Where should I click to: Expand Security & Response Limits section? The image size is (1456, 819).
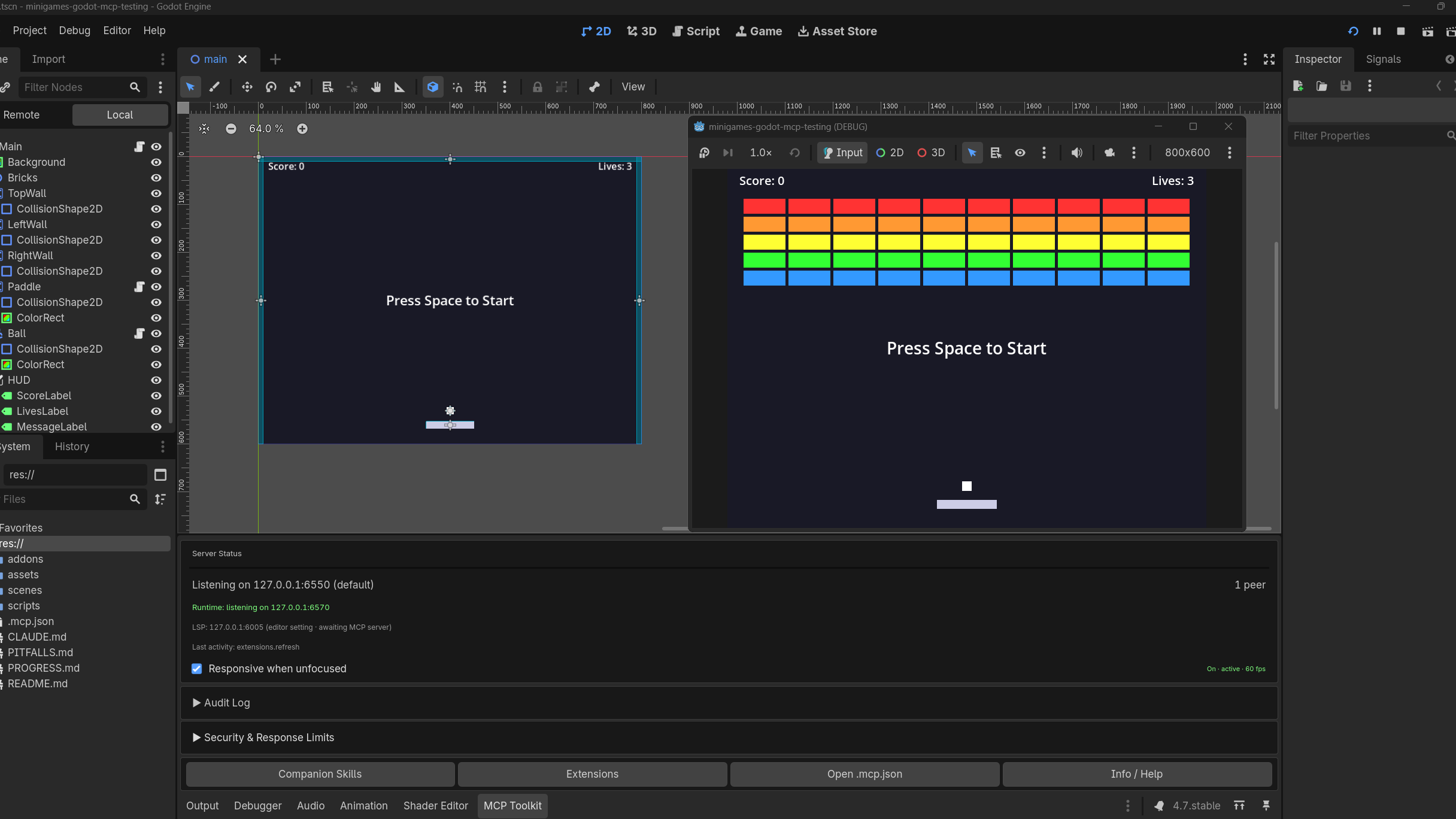263,738
